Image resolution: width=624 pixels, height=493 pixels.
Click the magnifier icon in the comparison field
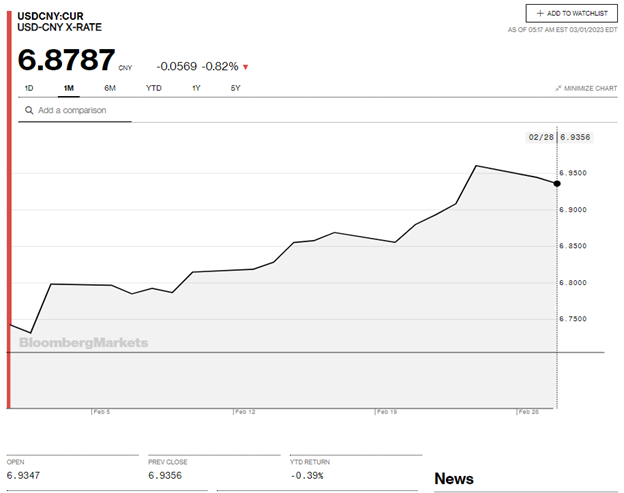[x=29, y=110]
